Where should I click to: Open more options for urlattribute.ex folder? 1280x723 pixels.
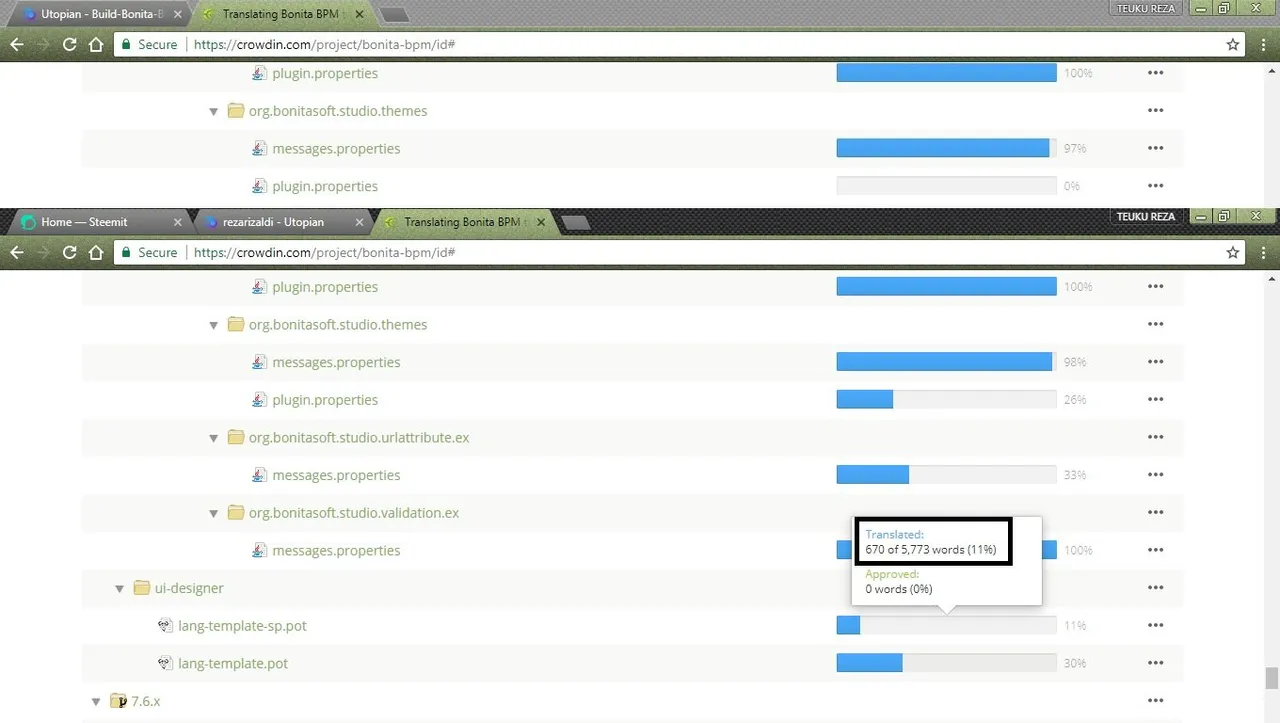(1156, 437)
